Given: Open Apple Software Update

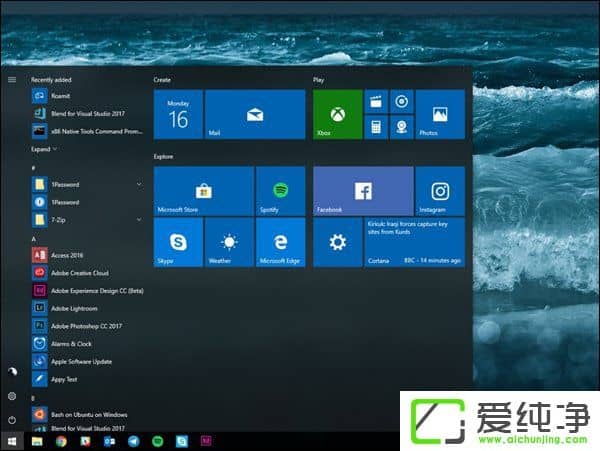Looking at the screenshot, I should click(87, 361).
